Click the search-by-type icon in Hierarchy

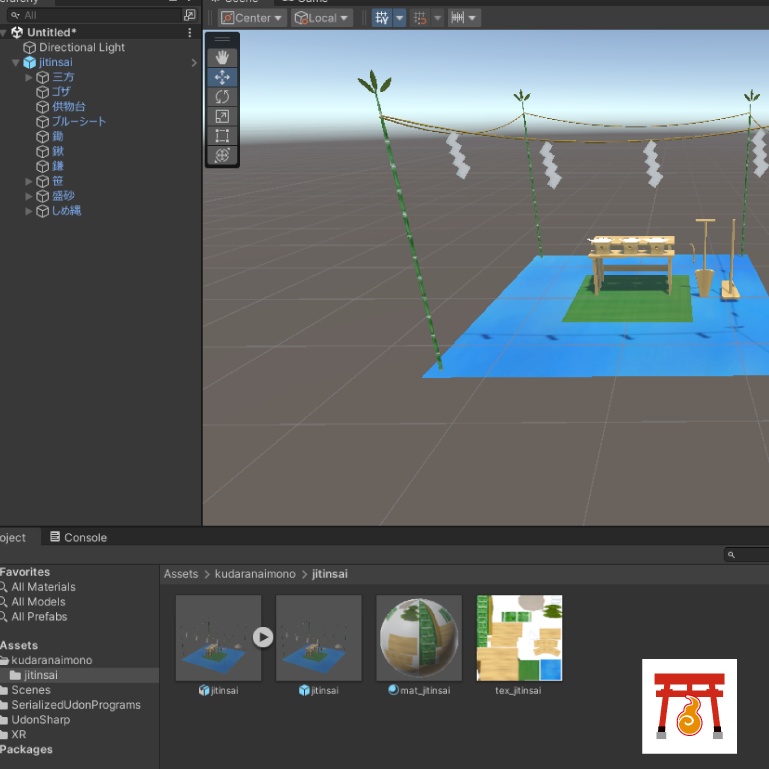pos(190,15)
